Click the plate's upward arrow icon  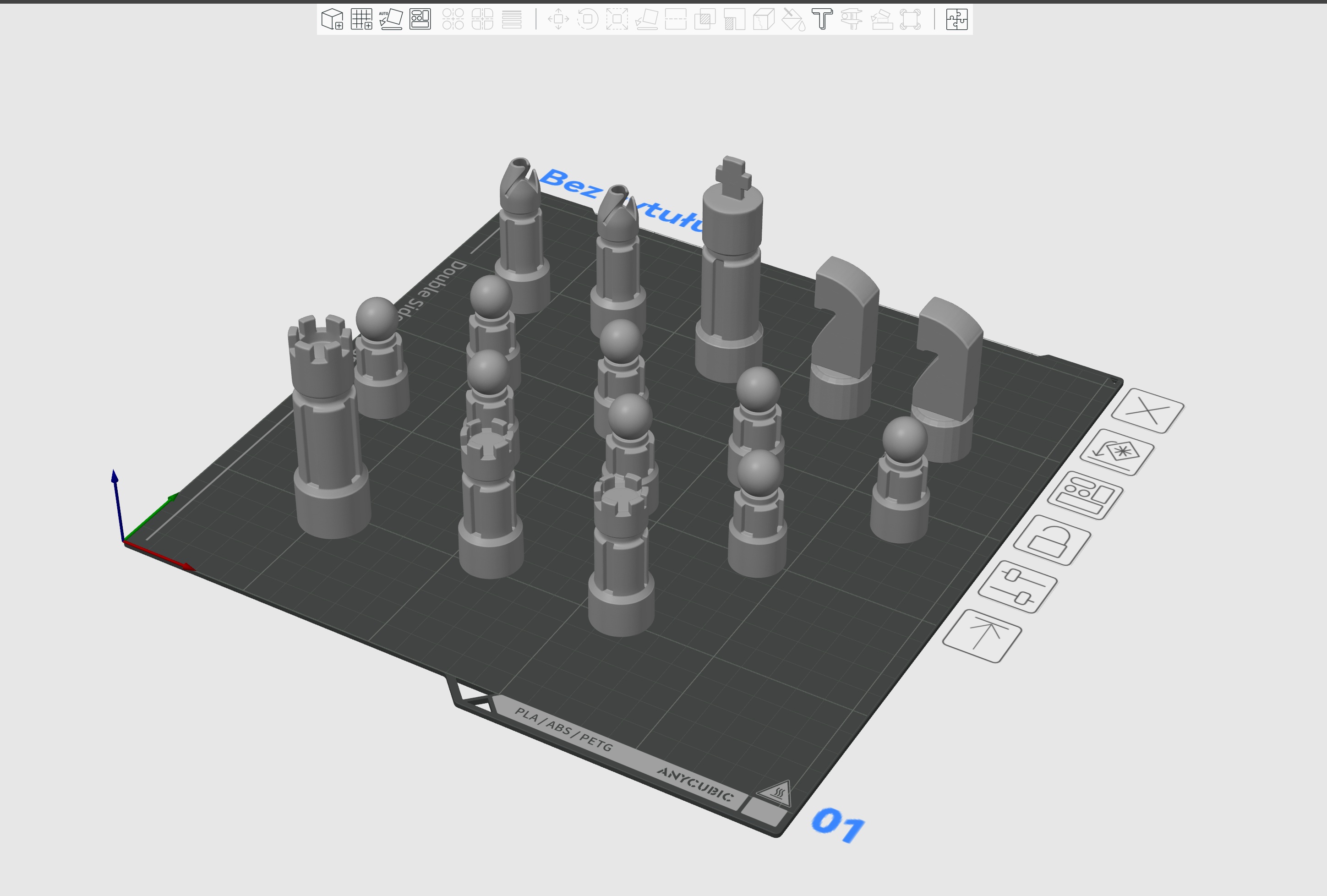click(982, 636)
